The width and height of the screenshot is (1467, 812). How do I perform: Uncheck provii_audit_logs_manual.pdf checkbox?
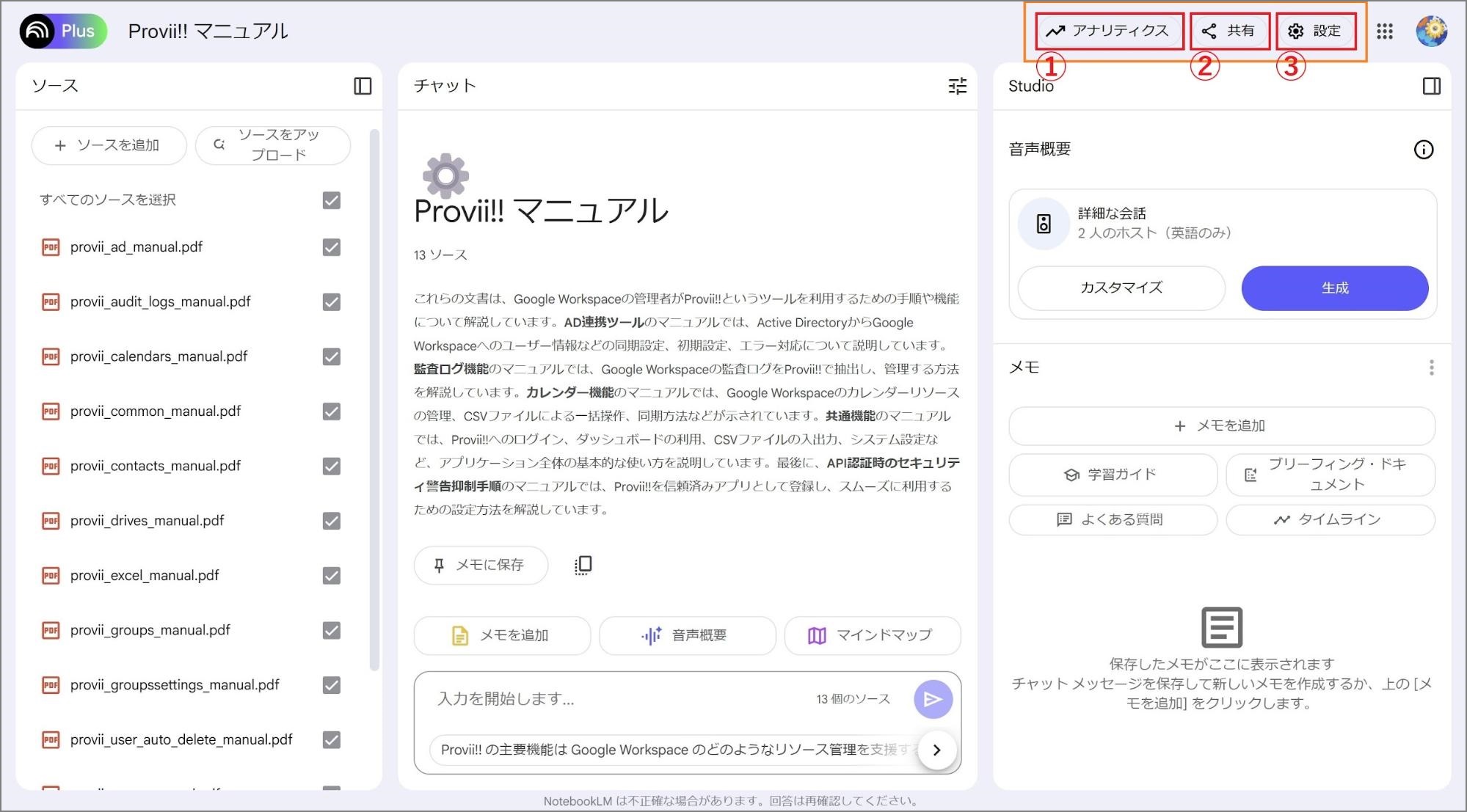(x=332, y=302)
